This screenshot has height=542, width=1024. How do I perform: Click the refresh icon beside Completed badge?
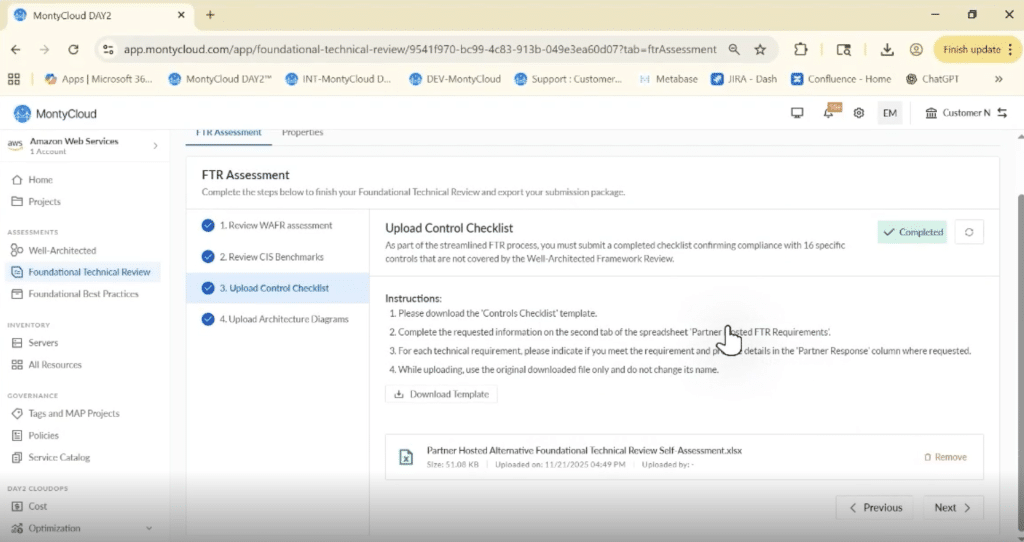[x=968, y=232]
